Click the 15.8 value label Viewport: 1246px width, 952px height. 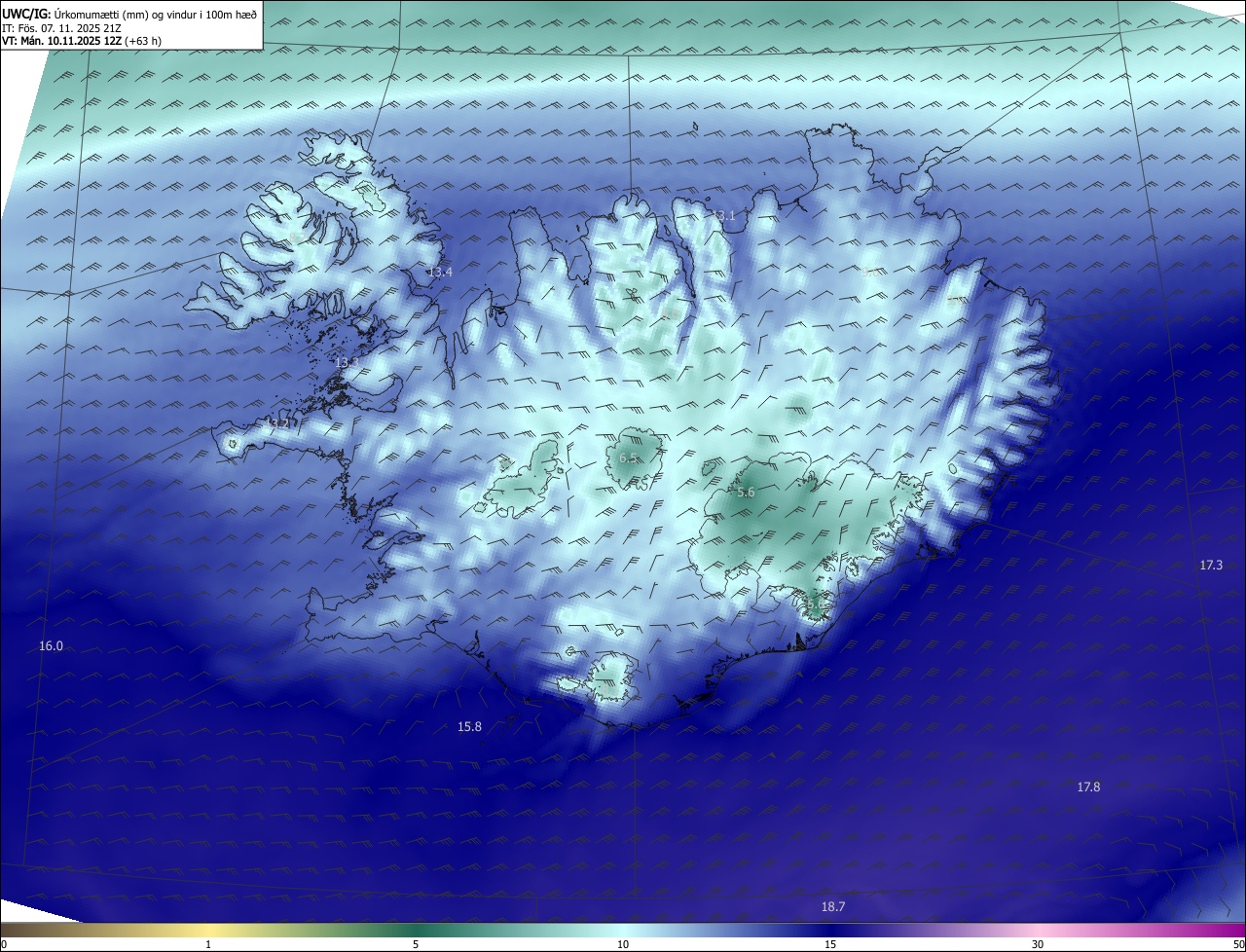tap(469, 726)
